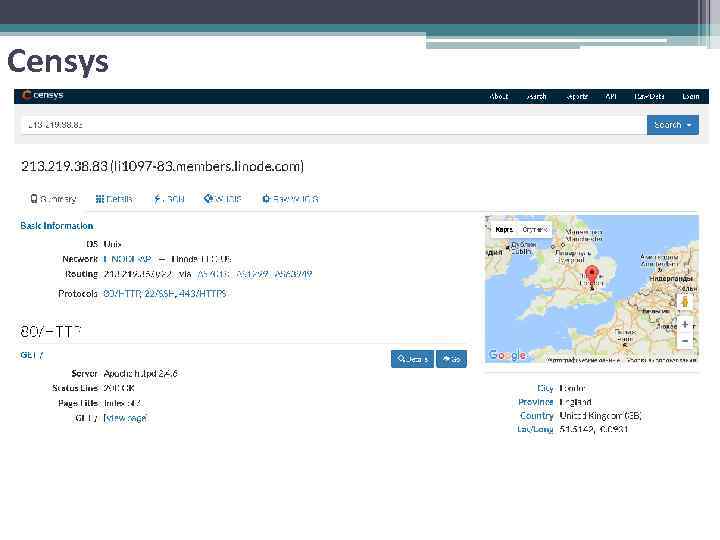Image resolution: width=720 pixels, height=540 pixels.
Task: Click the GET / heading link
Action: [x=32, y=355]
